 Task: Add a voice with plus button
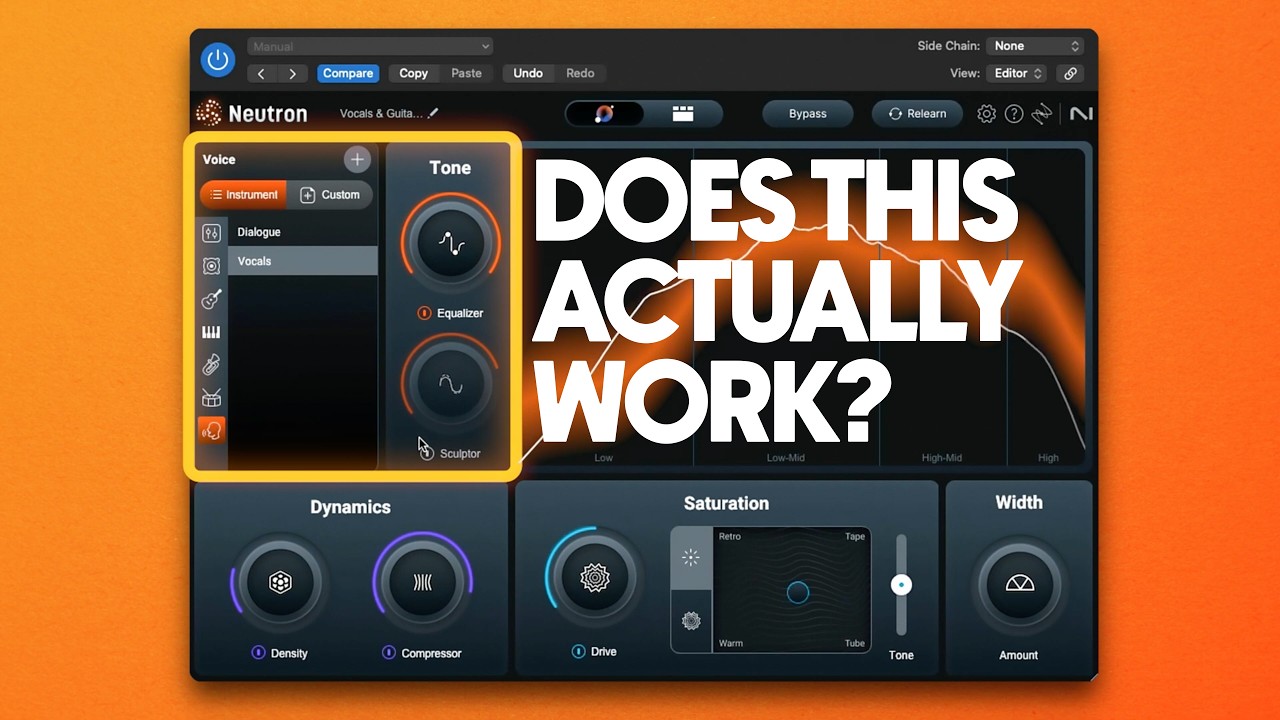click(357, 159)
